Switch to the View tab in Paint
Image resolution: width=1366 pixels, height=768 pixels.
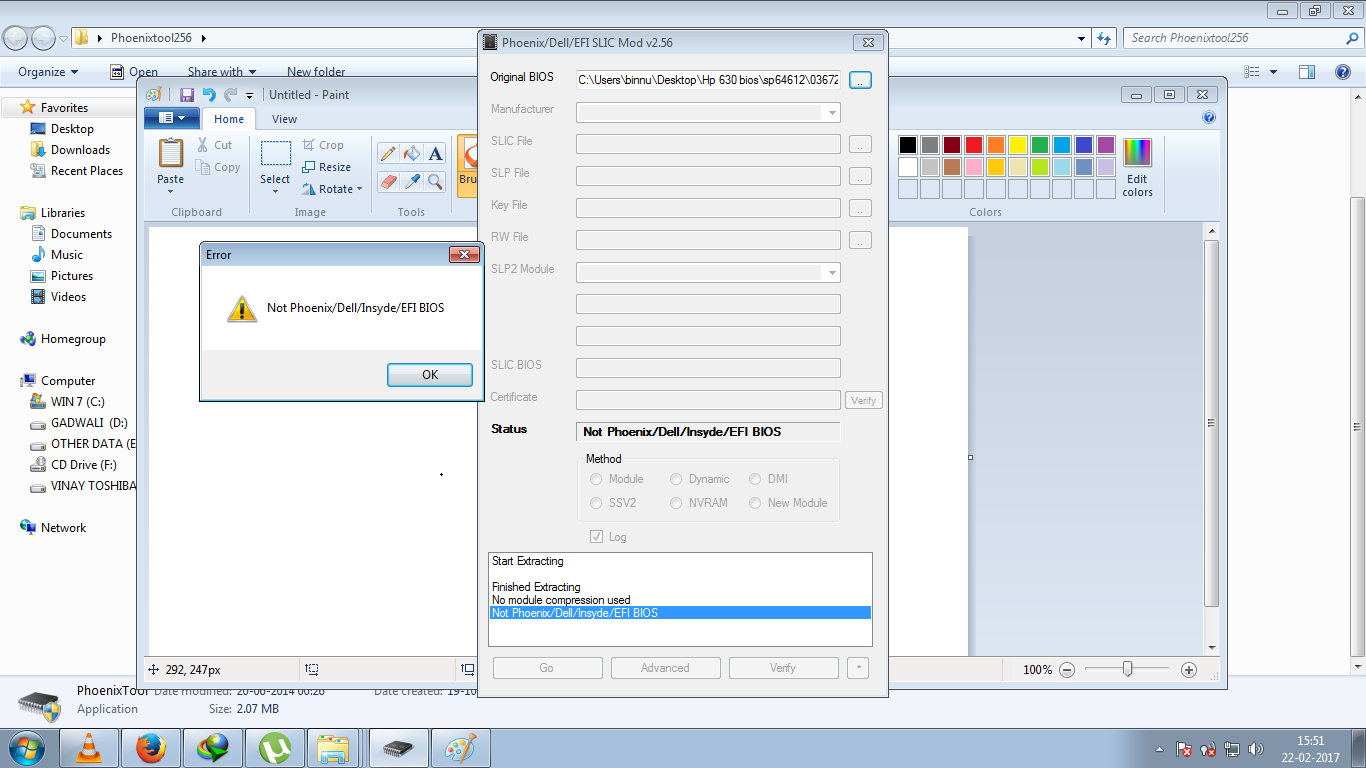point(284,119)
